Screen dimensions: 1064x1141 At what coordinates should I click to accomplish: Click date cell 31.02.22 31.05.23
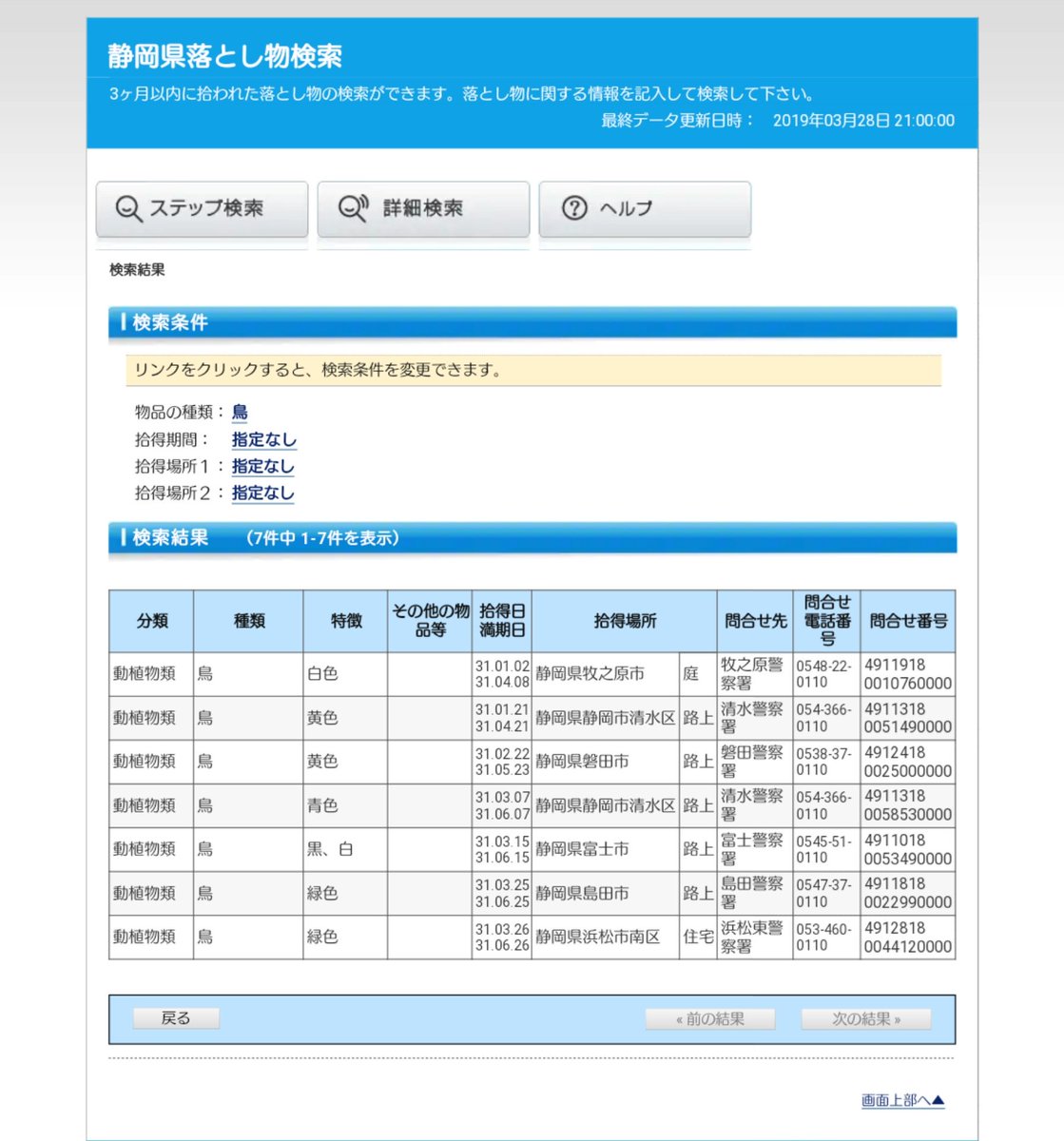[x=502, y=762]
